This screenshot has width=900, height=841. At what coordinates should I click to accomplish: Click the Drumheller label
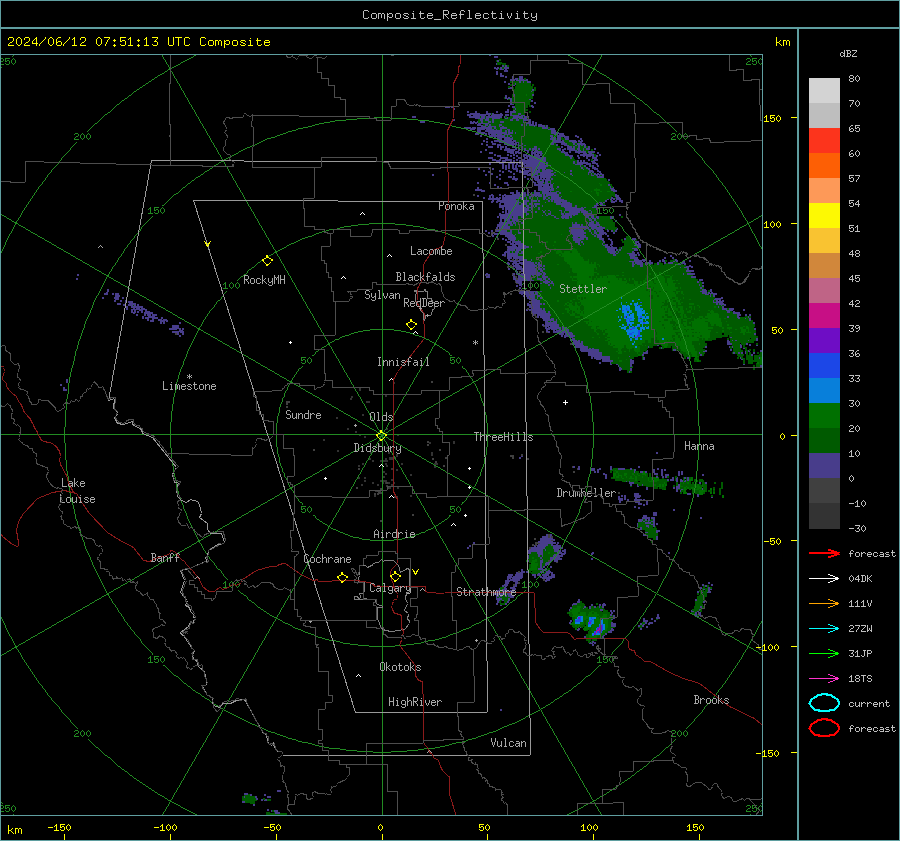tap(586, 493)
